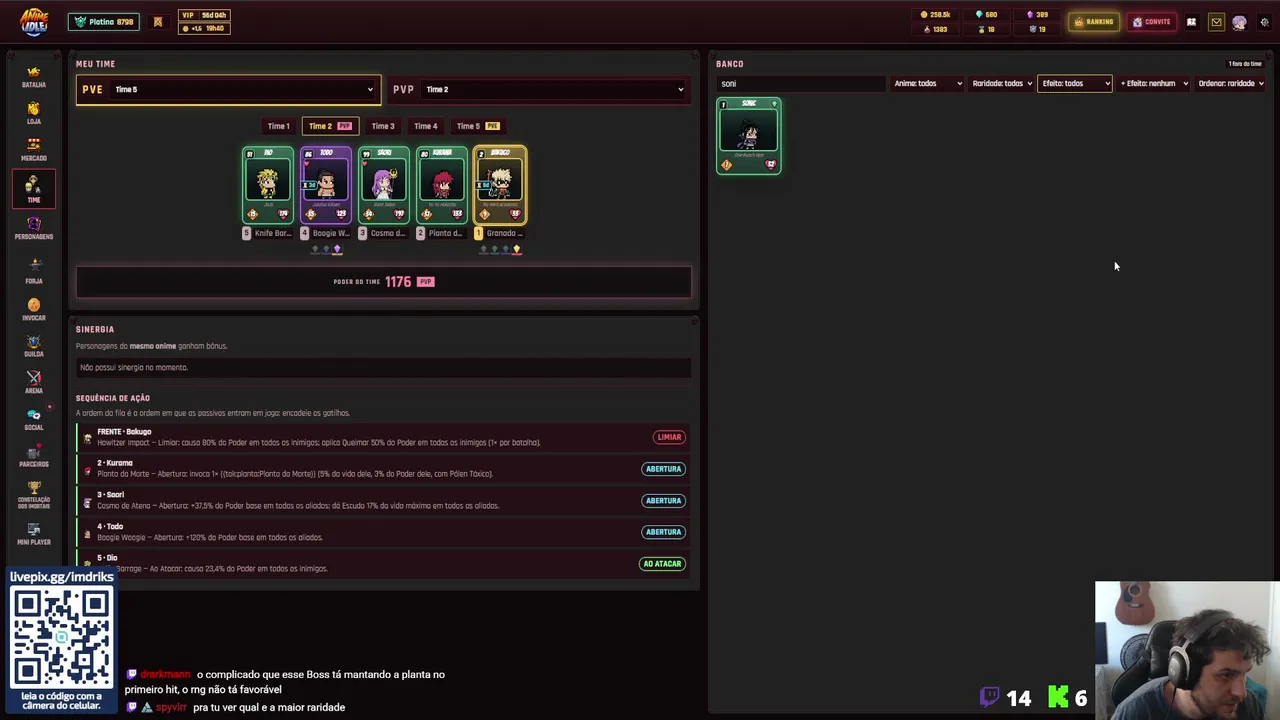
Task: Select the Kurama character card
Action: pyautogui.click(x=442, y=185)
